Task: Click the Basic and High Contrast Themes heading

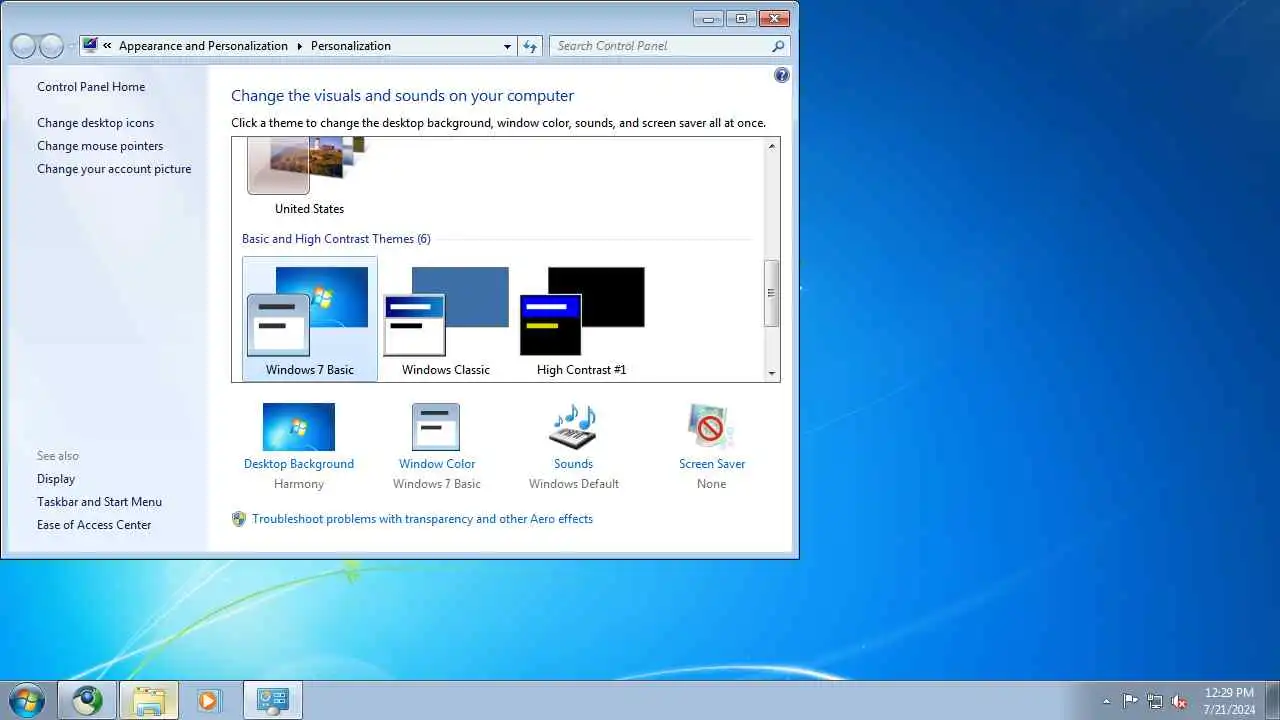Action: coord(336,239)
